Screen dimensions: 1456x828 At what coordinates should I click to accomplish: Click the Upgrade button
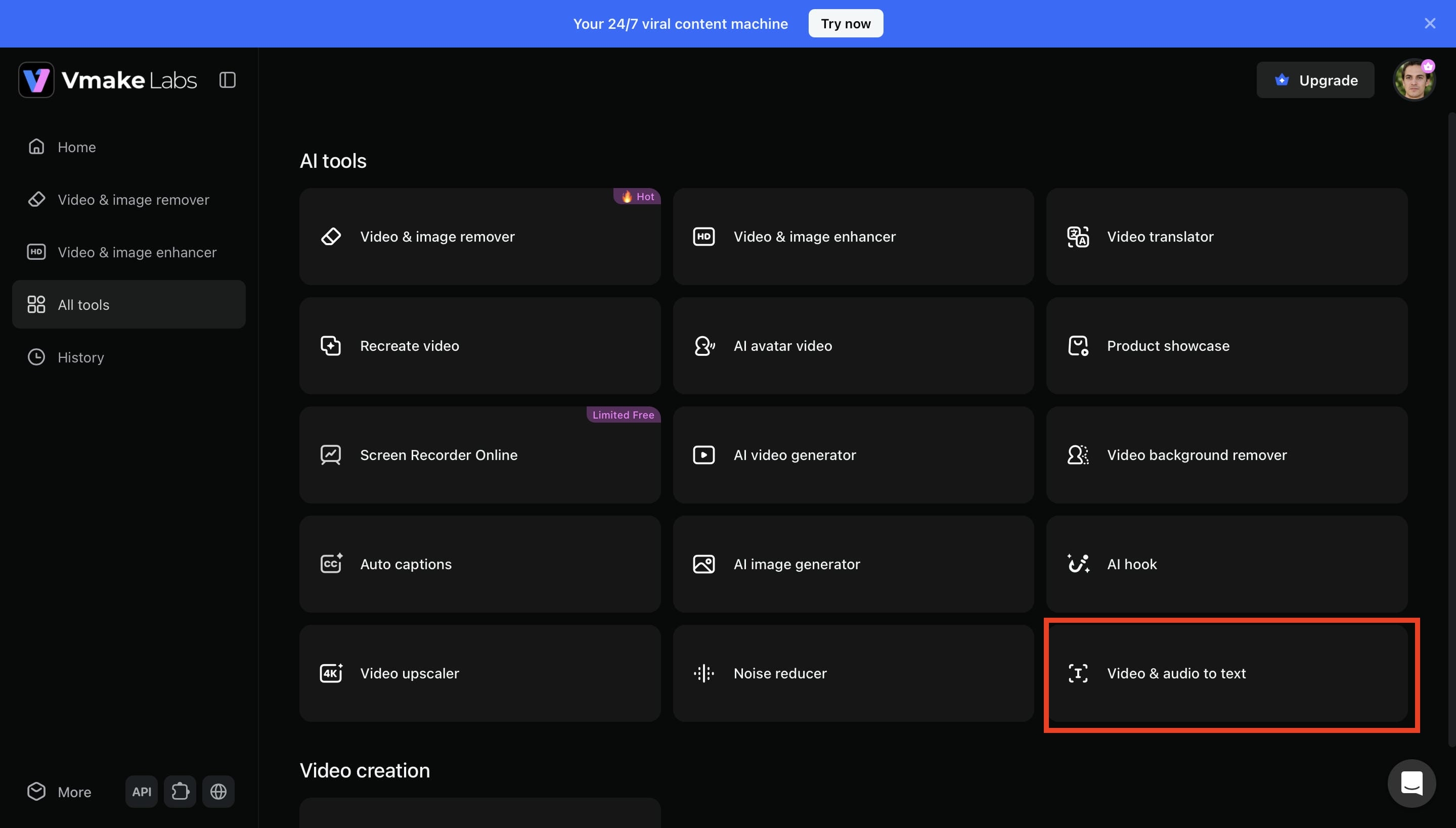point(1315,80)
